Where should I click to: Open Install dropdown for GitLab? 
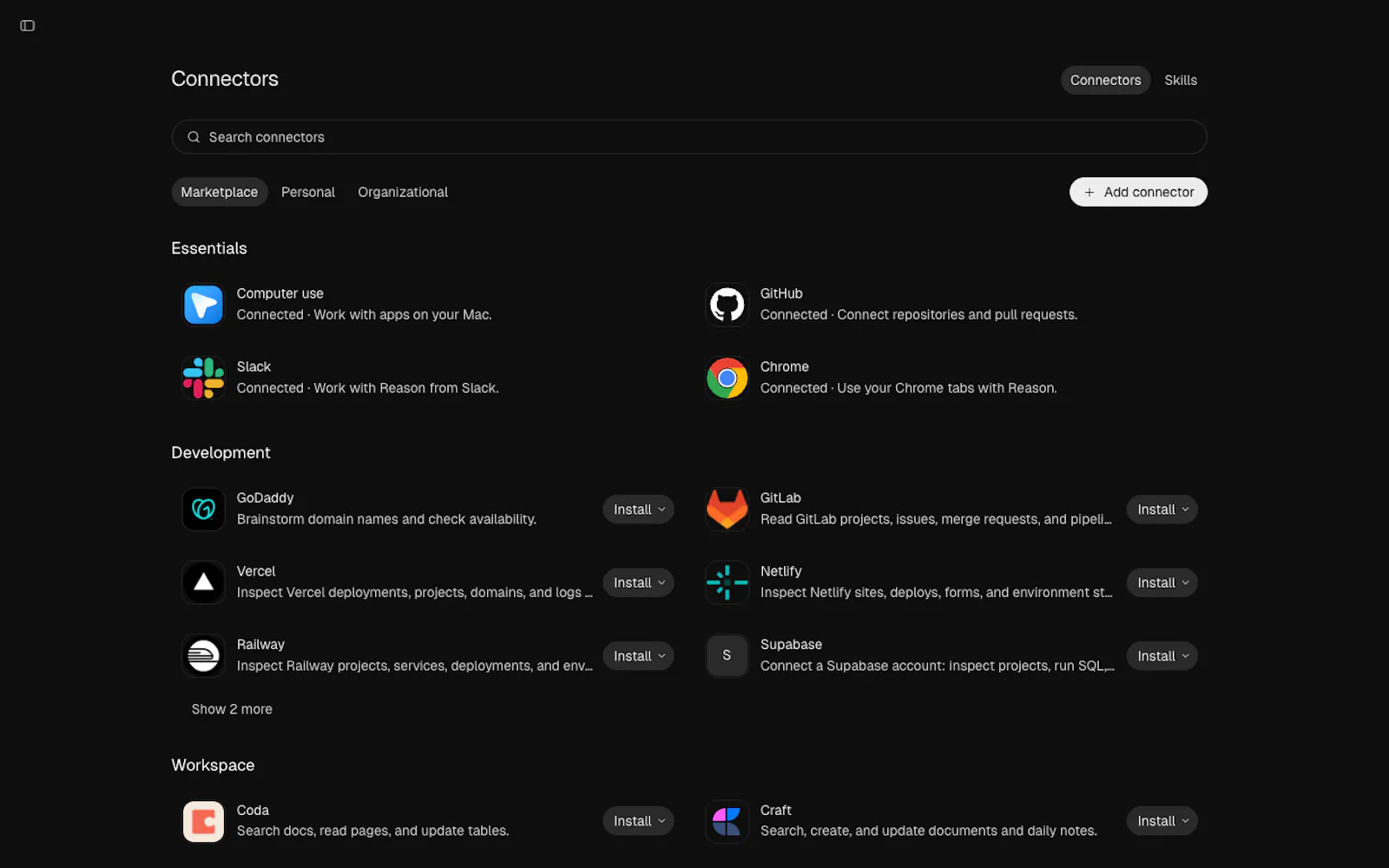(1162, 510)
